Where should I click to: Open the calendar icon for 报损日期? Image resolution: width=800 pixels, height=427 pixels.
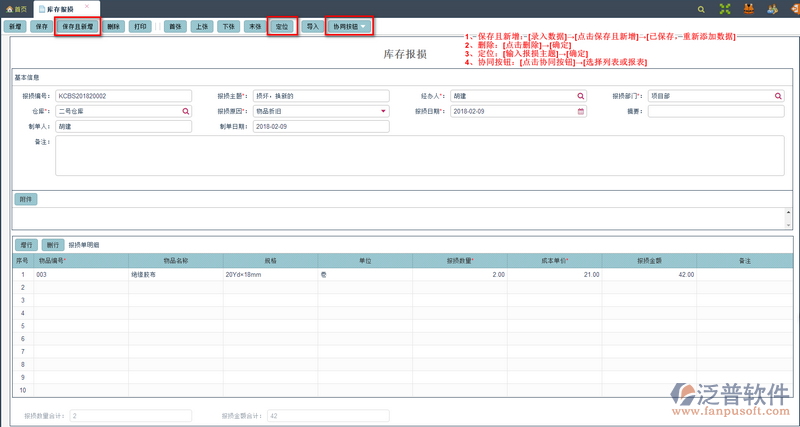[x=581, y=111]
